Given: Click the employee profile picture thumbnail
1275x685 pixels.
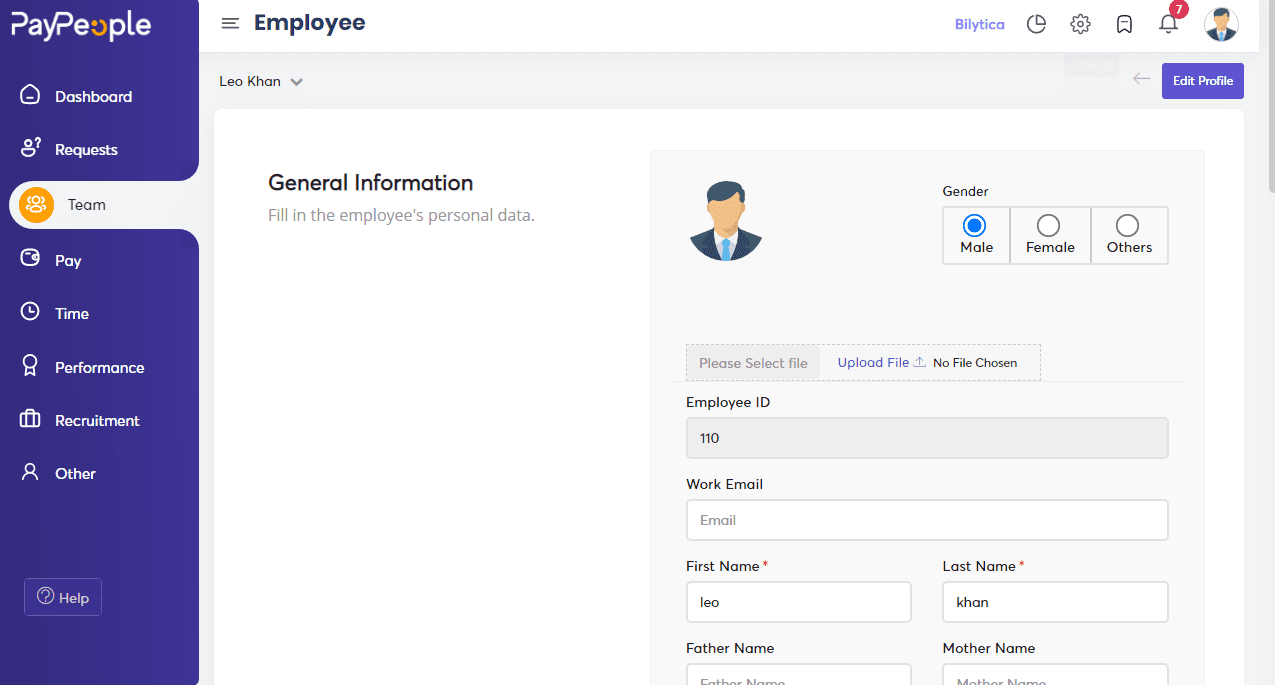Looking at the screenshot, I should click(x=725, y=222).
